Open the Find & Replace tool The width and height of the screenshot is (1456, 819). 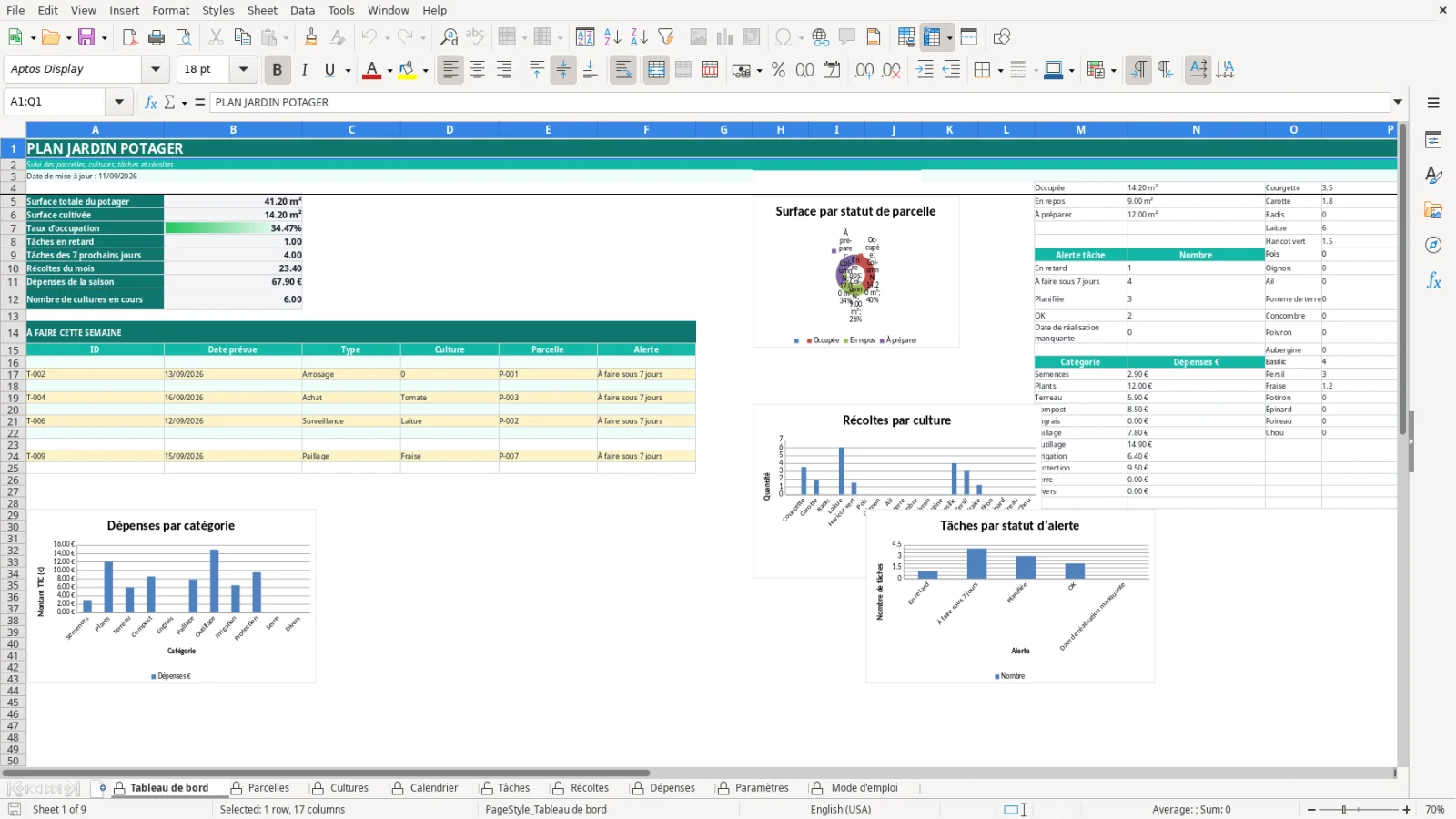tap(449, 37)
